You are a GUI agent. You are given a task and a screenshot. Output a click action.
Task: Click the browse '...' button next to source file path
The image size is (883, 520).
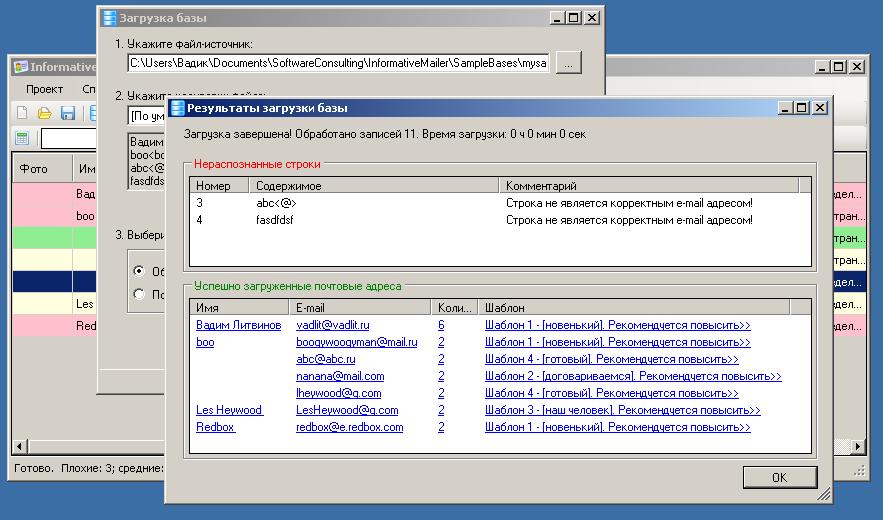click(x=569, y=63)
